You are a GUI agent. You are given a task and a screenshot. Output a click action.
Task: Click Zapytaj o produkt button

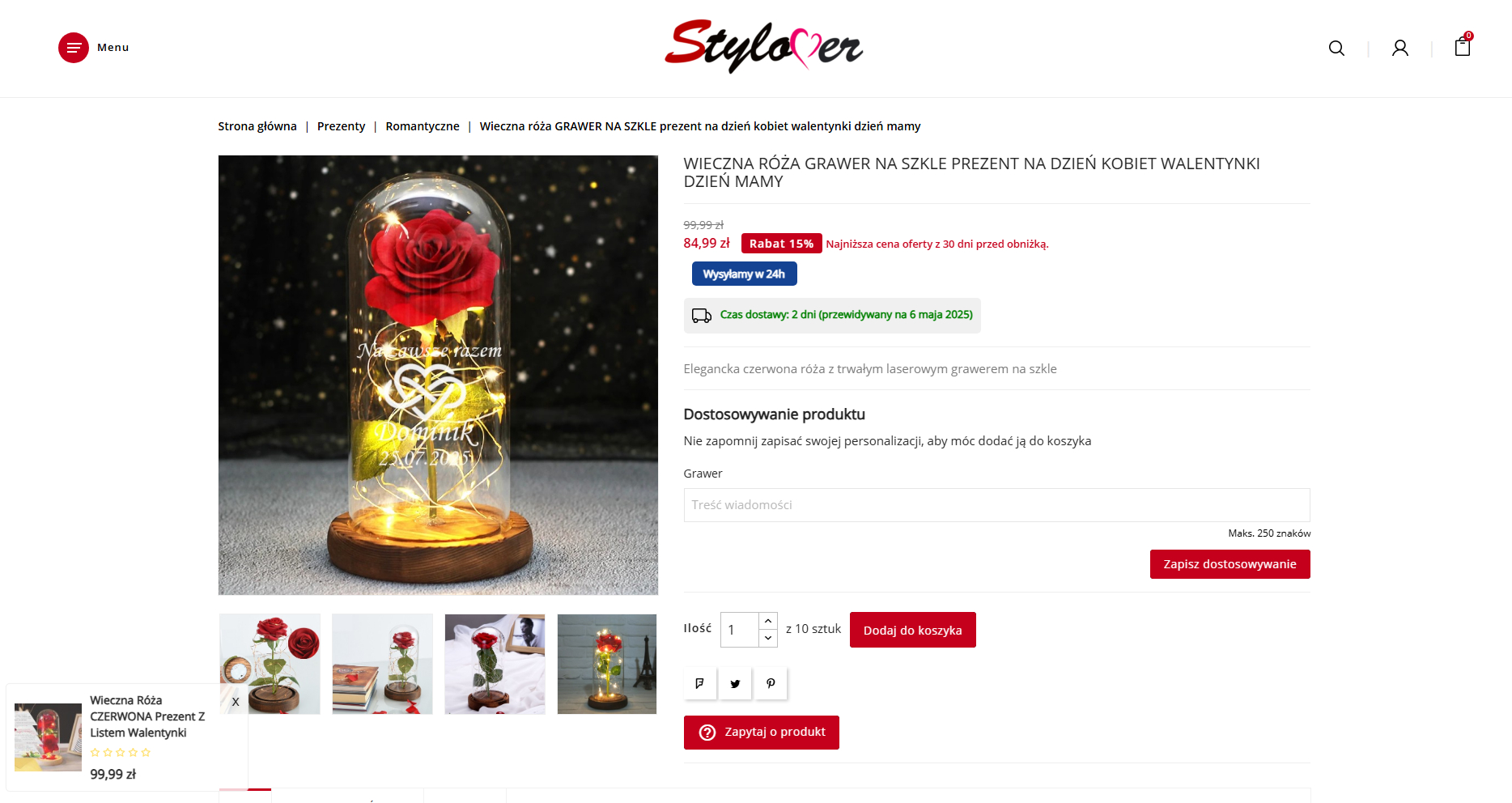[x=761, y=733]
